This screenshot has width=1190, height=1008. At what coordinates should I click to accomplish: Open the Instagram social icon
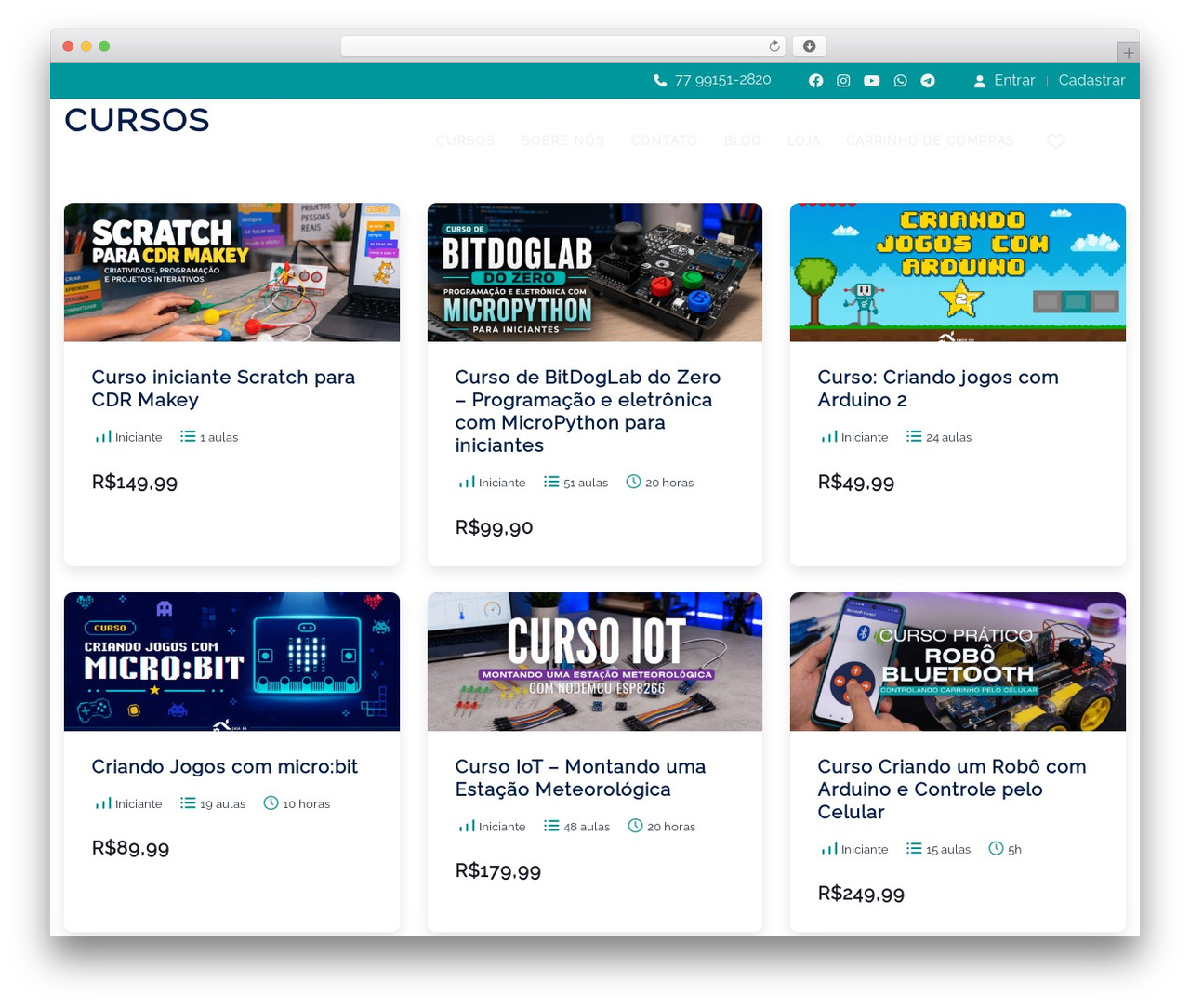843,81
